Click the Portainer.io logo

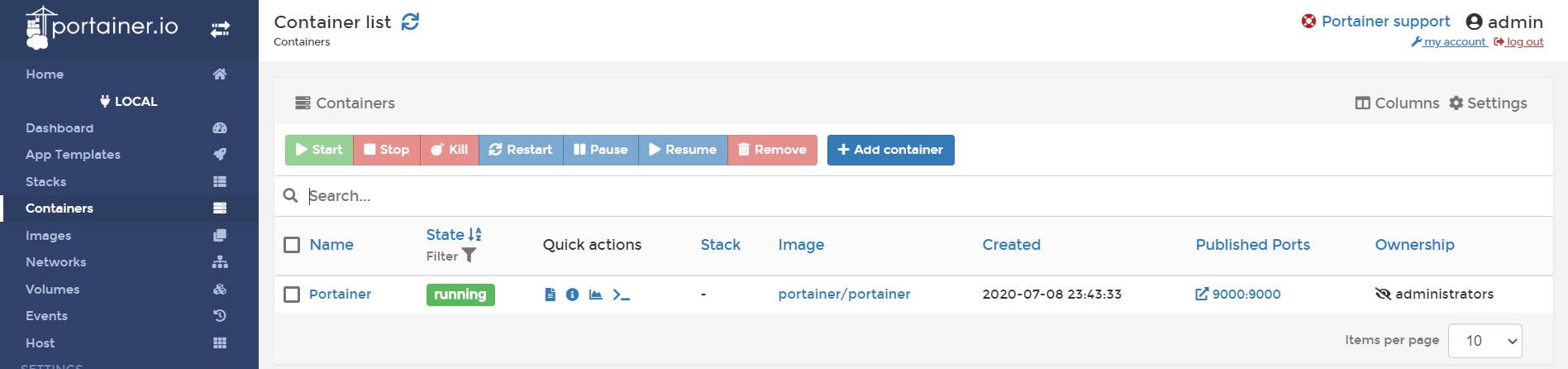102,28
